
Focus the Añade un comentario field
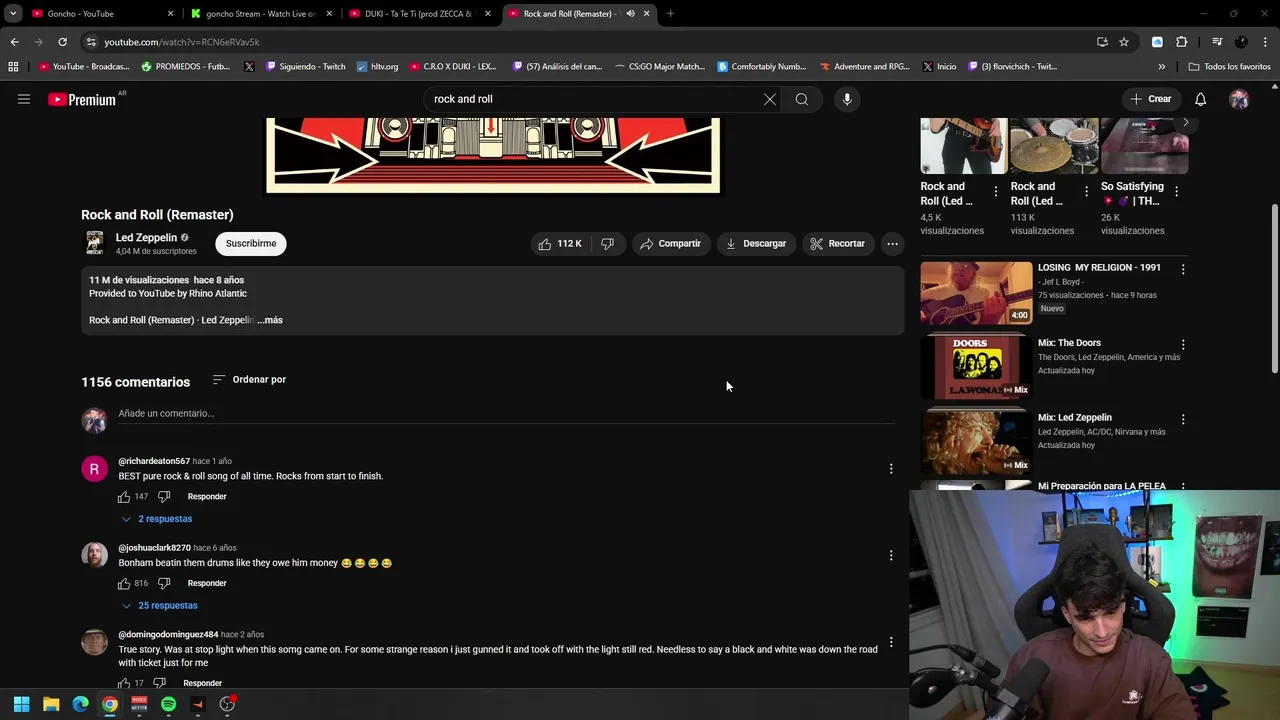[506, 414]
